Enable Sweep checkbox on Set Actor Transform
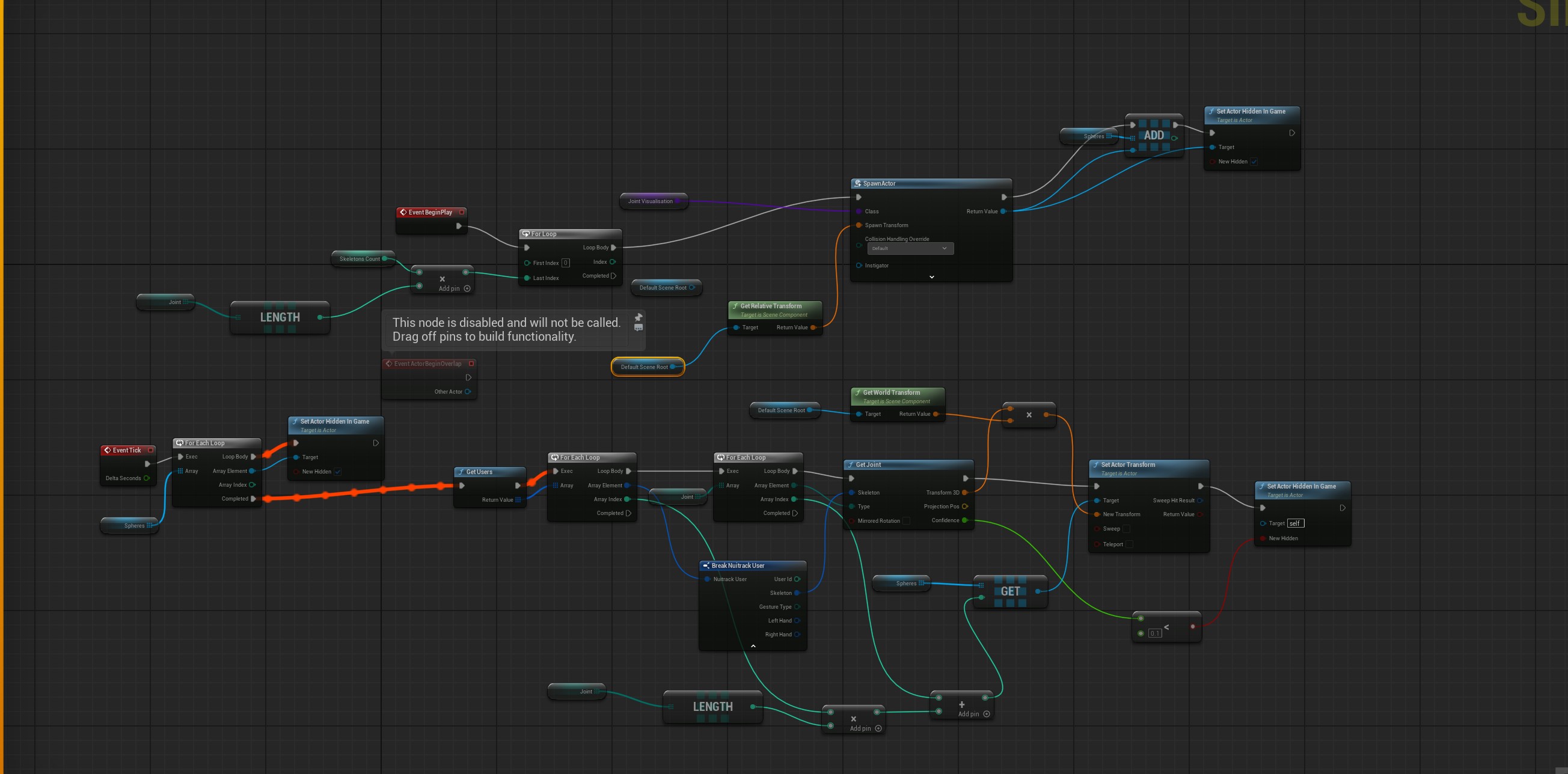 [1126, 529]
